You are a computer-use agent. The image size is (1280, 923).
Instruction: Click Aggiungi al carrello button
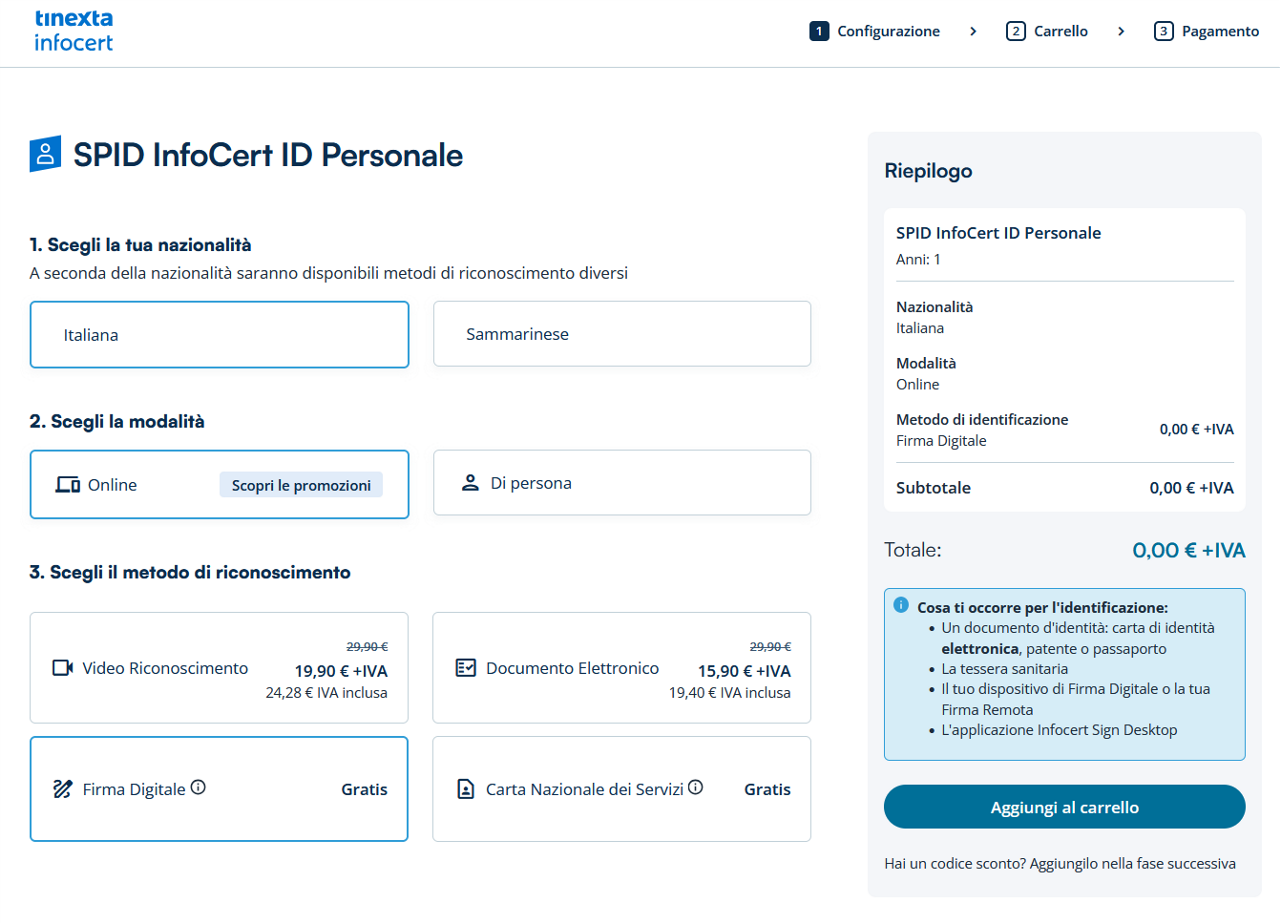tap(1065, 807)
